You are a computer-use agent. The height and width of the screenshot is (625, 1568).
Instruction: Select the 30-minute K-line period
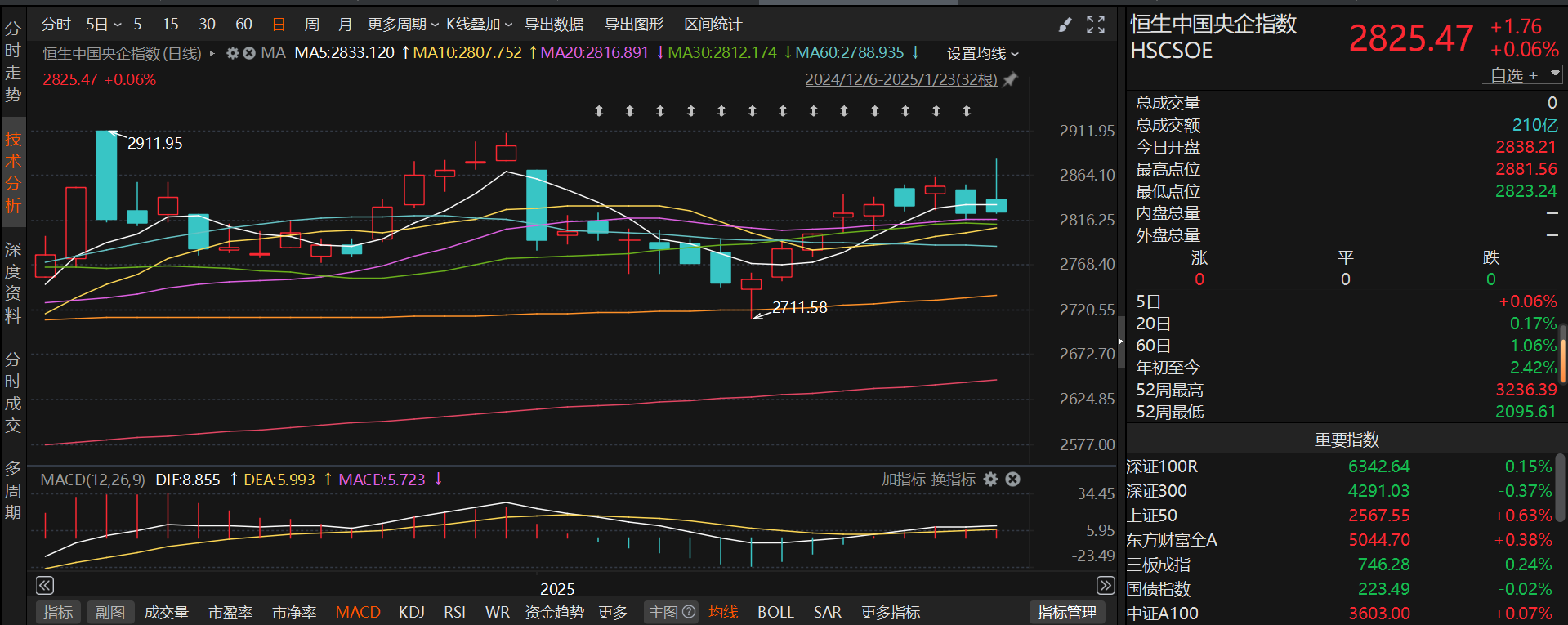pos(208,25)
